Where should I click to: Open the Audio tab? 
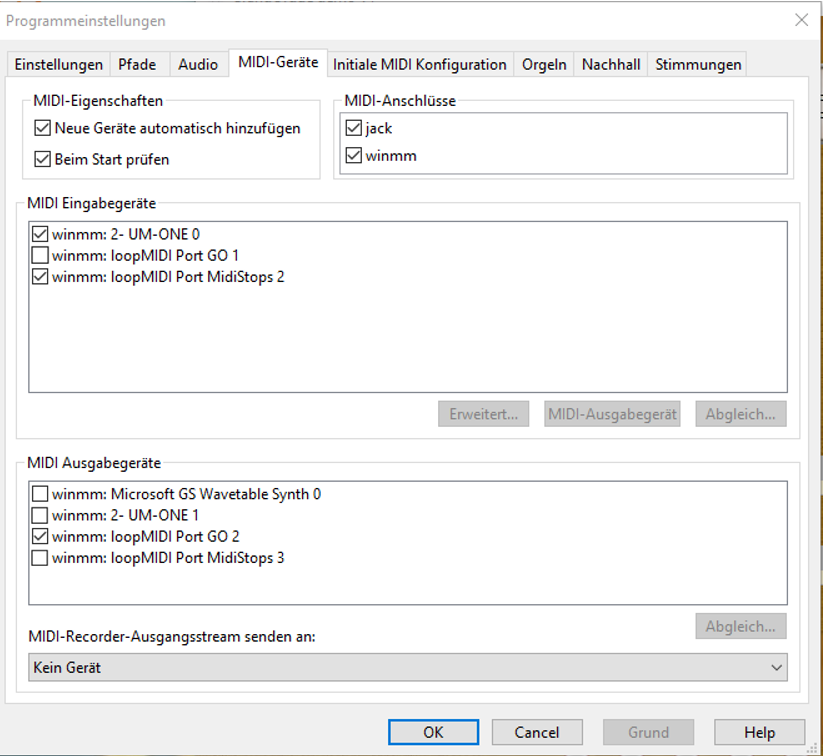click(x=198, y=64)
